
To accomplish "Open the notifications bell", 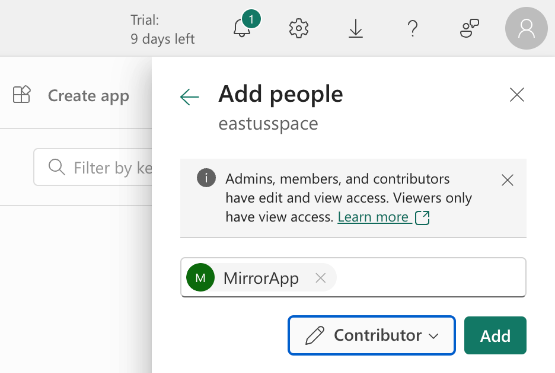I will pos(243,28).
